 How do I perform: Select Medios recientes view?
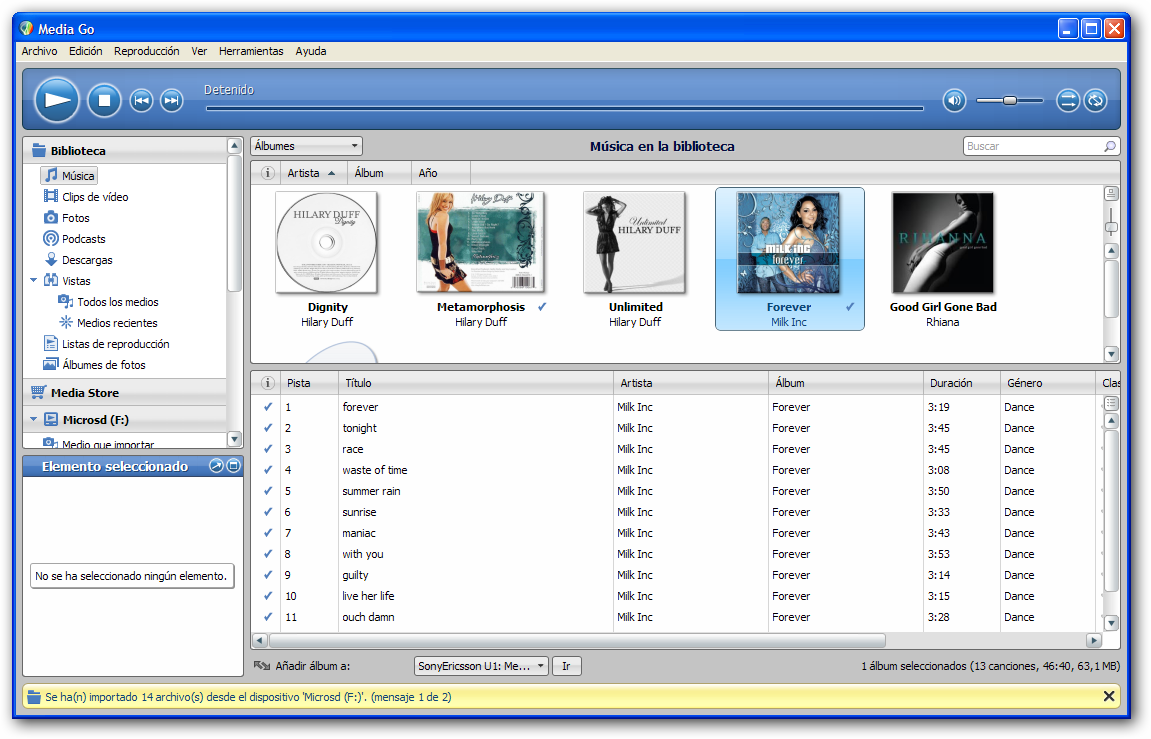coord(109,323)
